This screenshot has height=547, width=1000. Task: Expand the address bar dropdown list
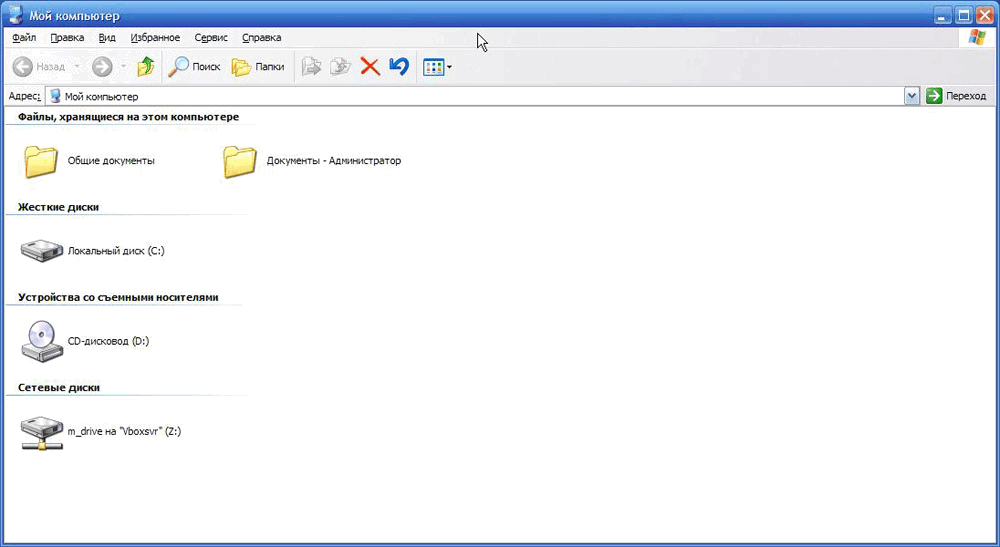[x=911, y=96]
